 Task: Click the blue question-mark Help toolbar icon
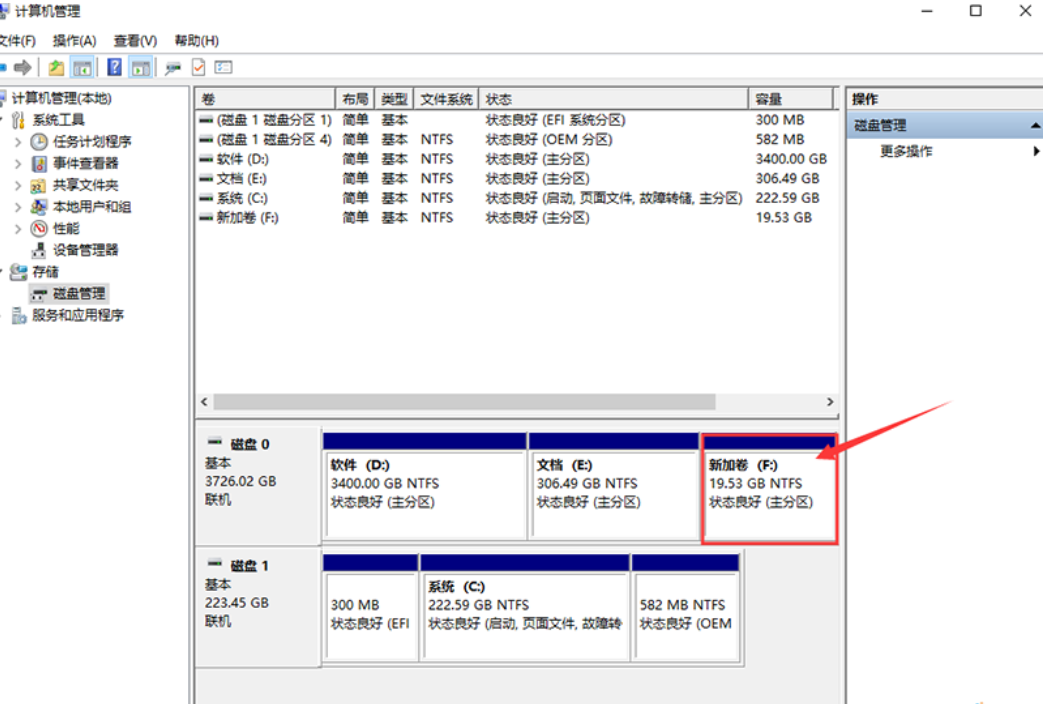[x=115, y=67]
